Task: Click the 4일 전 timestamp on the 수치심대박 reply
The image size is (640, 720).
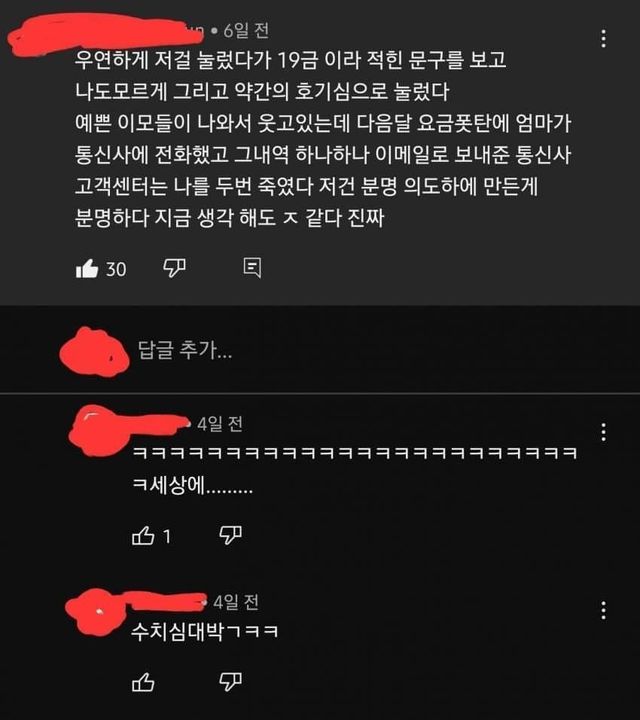Action: tap(236, 602)
